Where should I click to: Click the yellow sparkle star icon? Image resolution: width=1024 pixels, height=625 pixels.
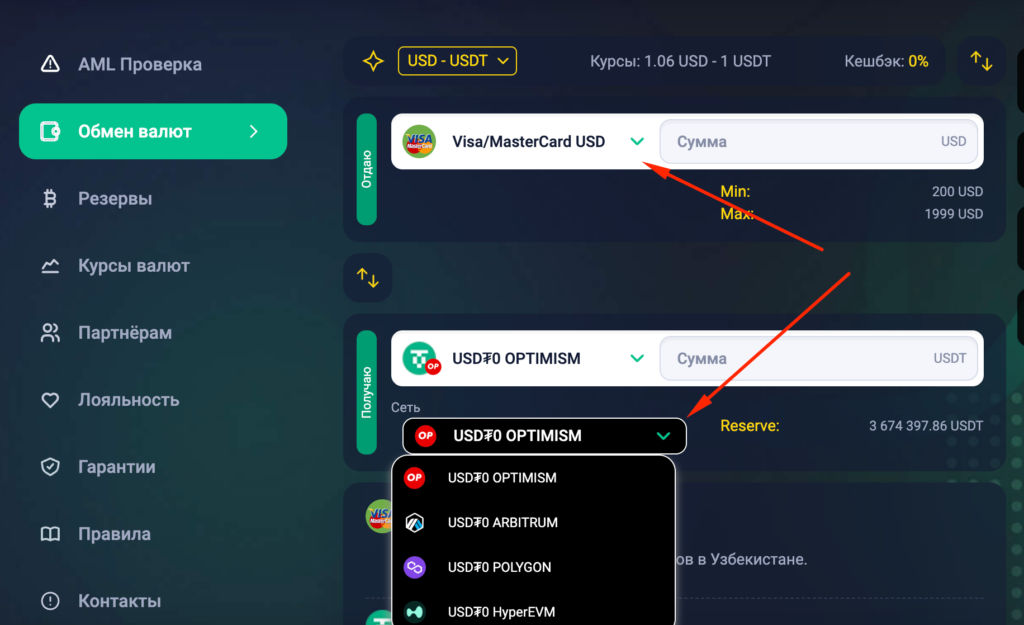tap(373, 62)
